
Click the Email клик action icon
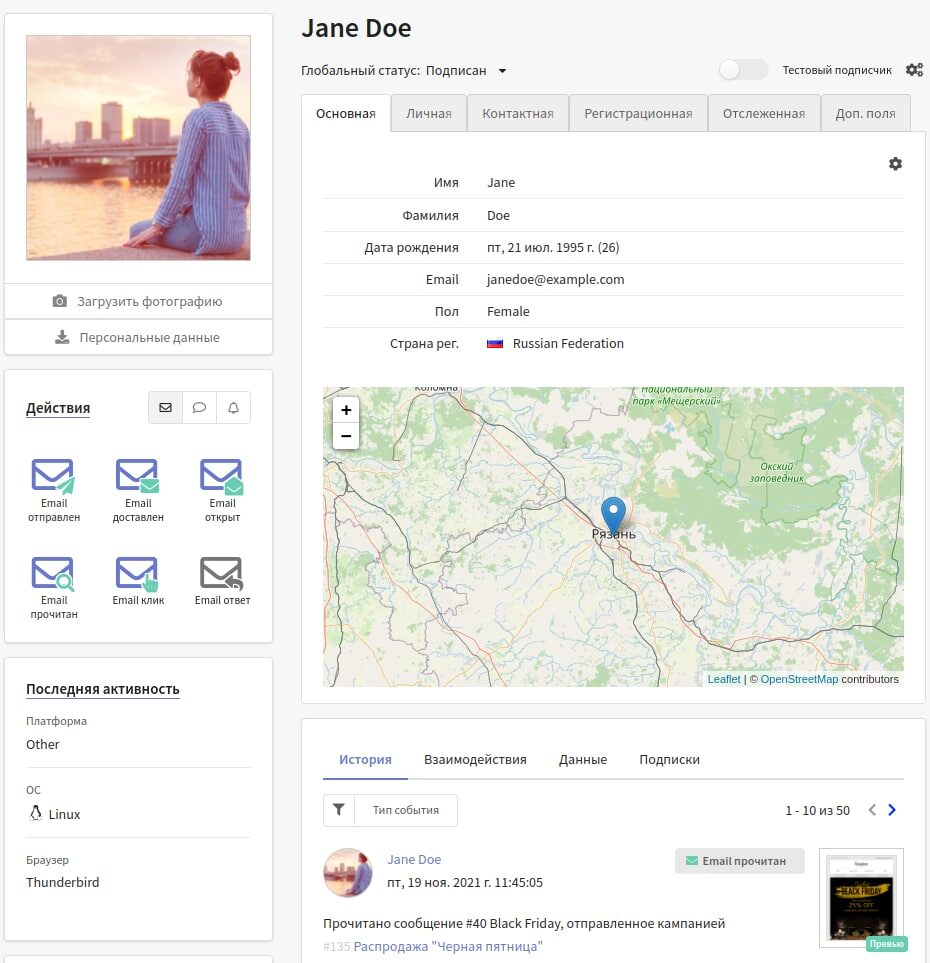point(138,574)
